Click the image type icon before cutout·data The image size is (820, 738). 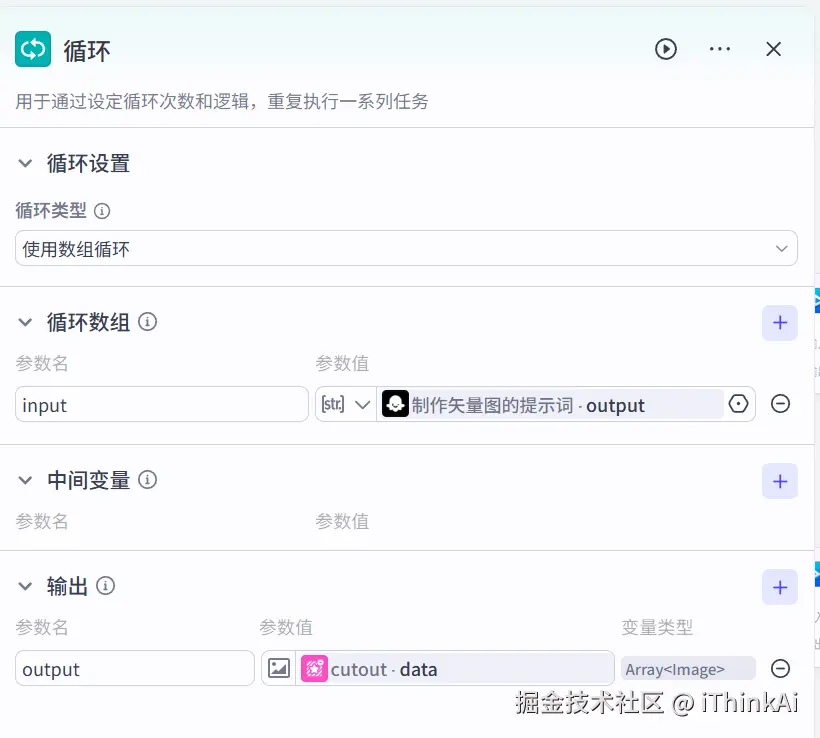[280, 668]
